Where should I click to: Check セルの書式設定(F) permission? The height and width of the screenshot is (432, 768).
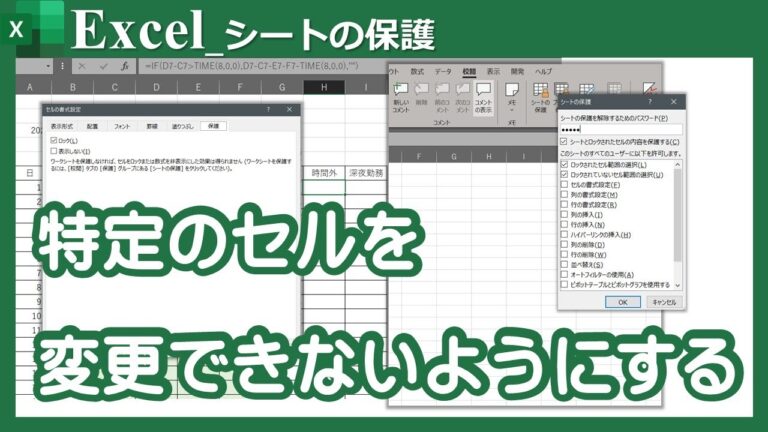pyautogui.click(x=564, y=185)
